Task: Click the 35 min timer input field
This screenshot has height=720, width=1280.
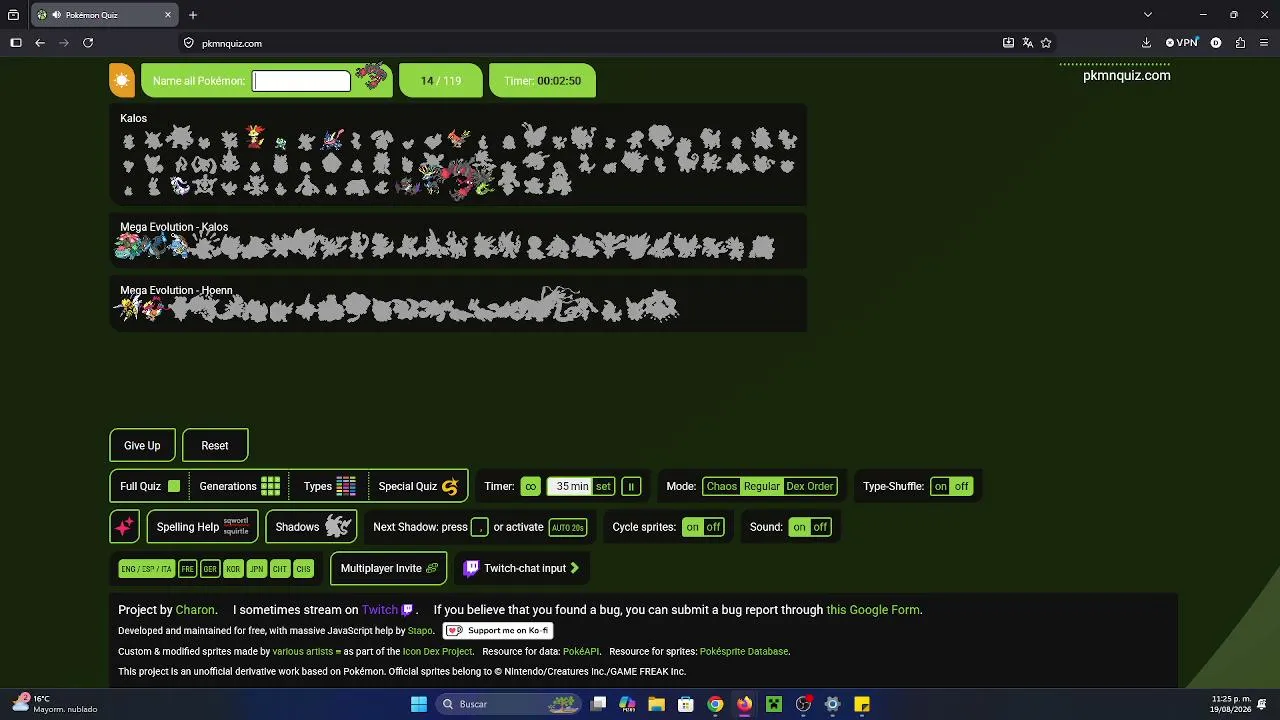Action: [570, 487]
